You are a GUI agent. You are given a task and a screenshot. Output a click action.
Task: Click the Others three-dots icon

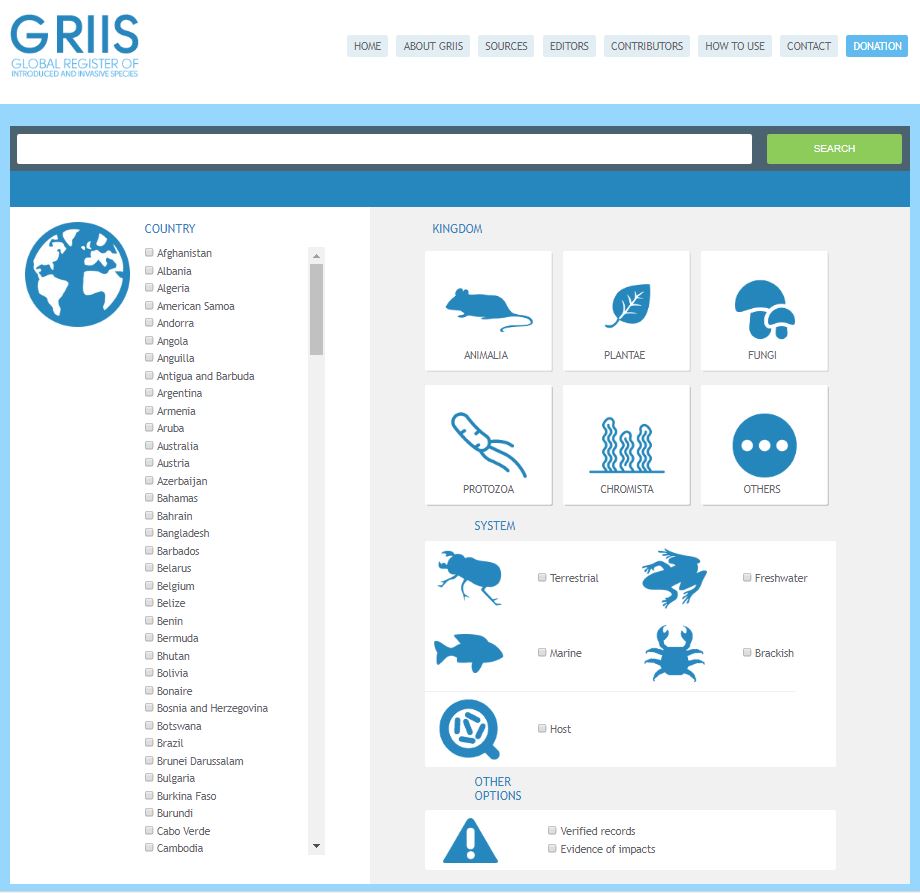point(764,444)
